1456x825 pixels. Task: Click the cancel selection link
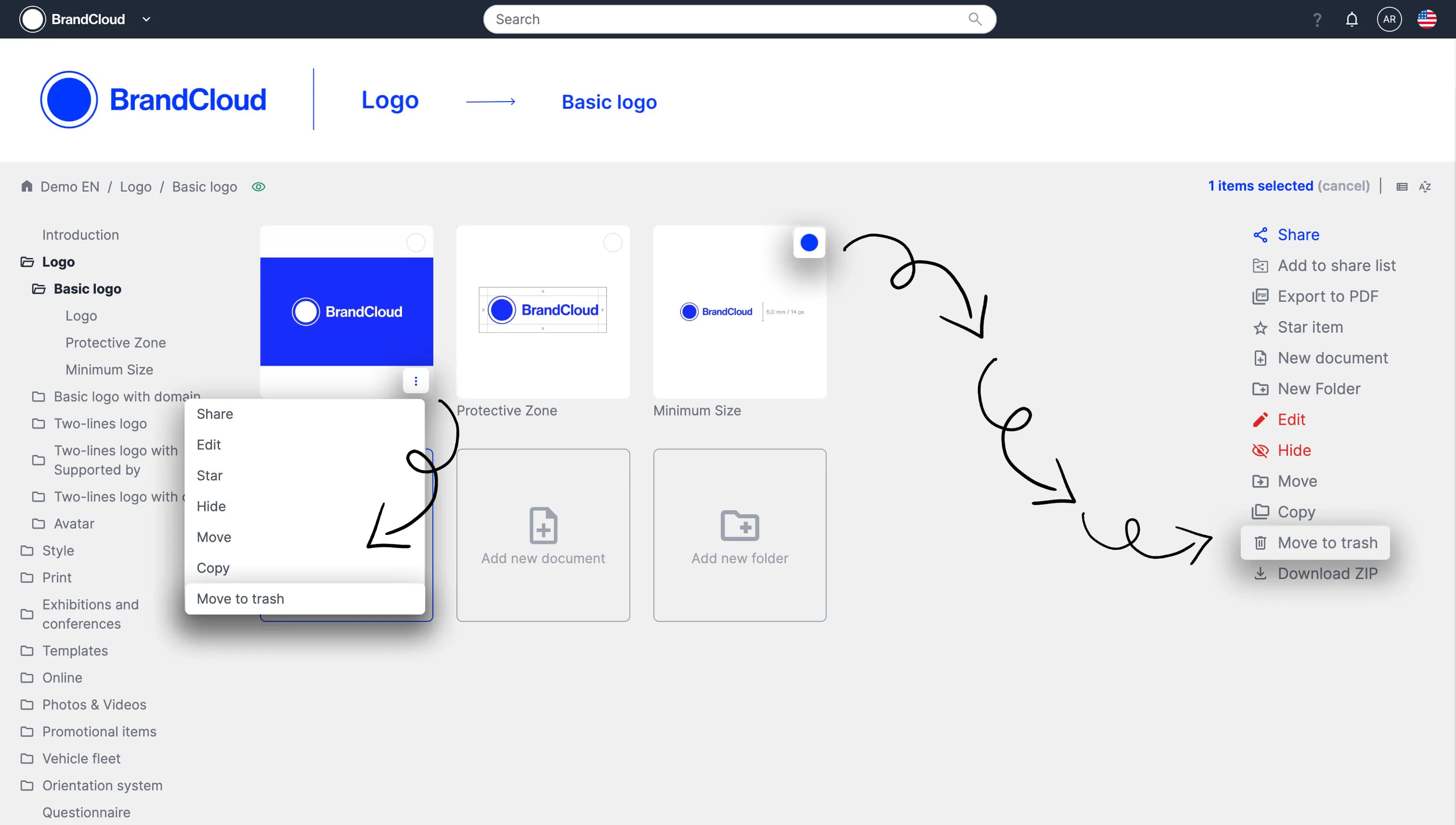1343,186
